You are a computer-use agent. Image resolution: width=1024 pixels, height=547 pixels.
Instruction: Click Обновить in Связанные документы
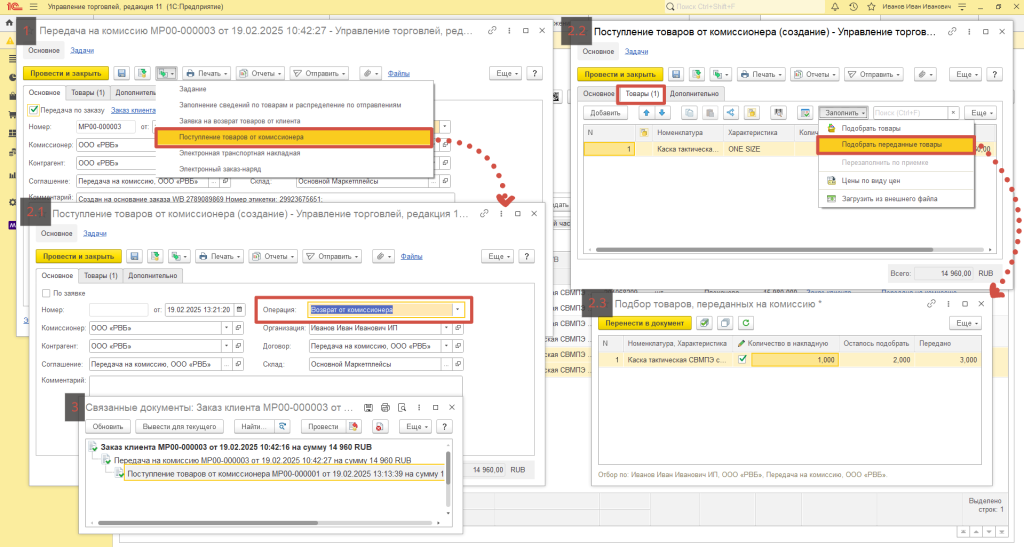(x=108, y=427)
